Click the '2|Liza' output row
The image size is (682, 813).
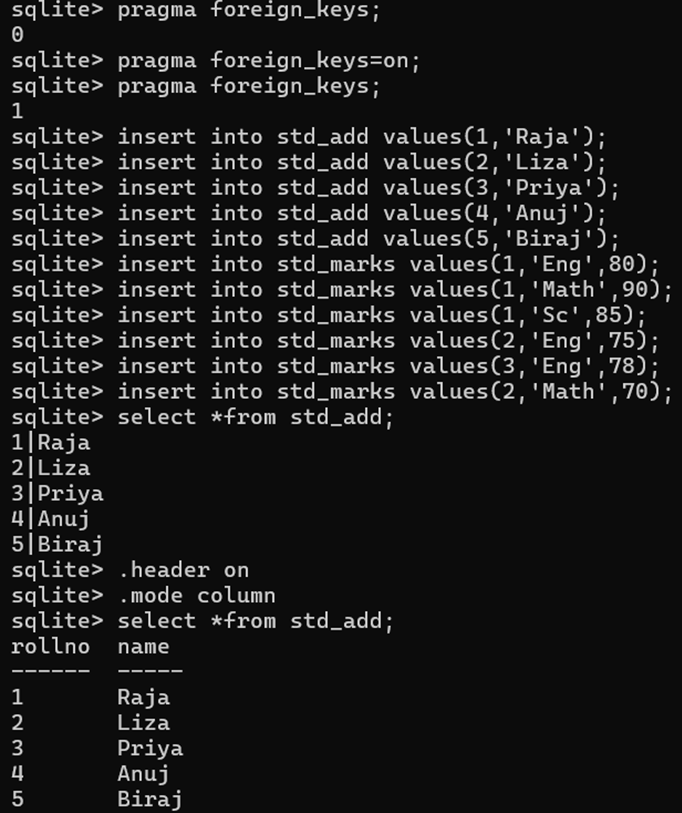click(51, 468)
